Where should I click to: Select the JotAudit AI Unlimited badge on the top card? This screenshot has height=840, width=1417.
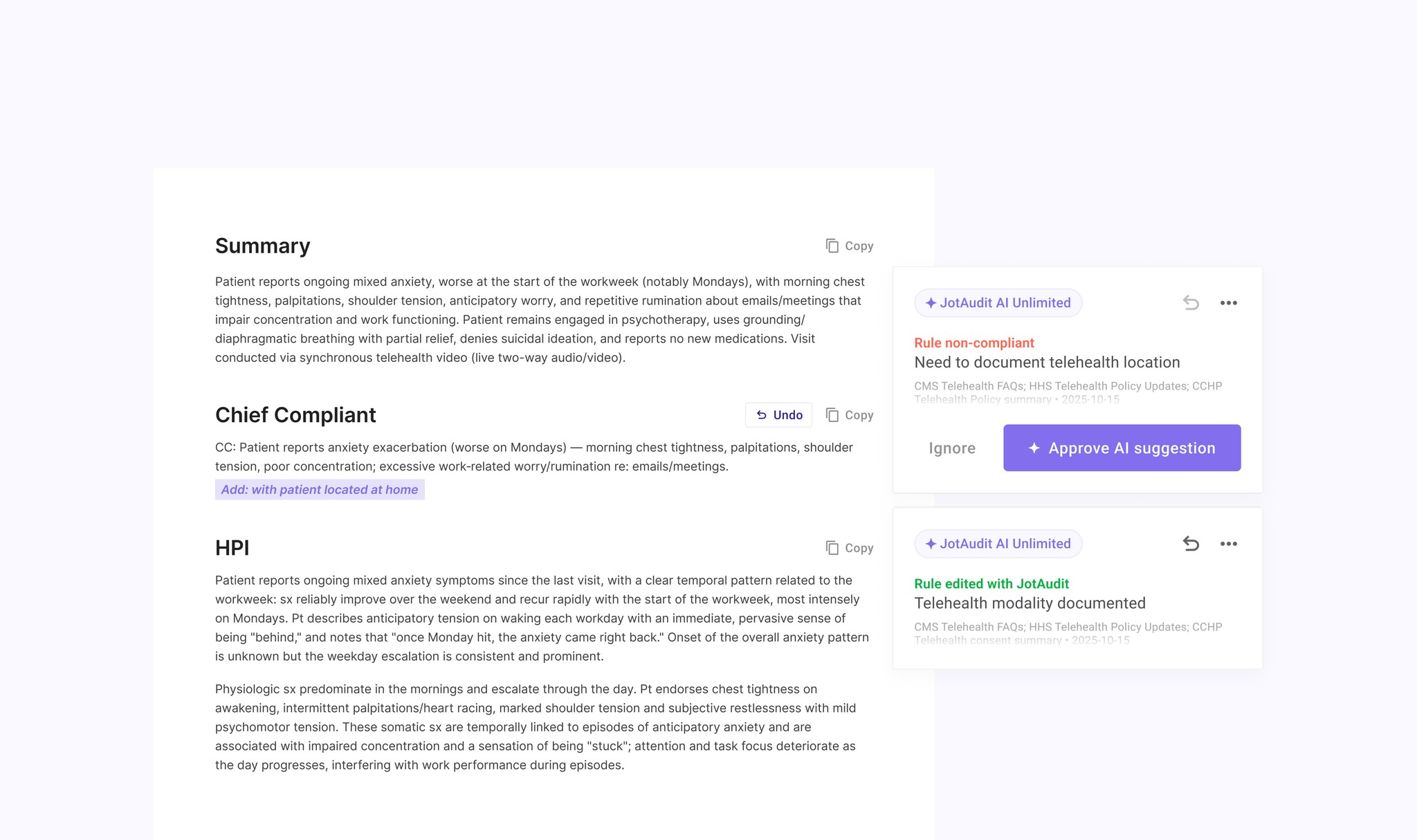(x=998, y=302)
